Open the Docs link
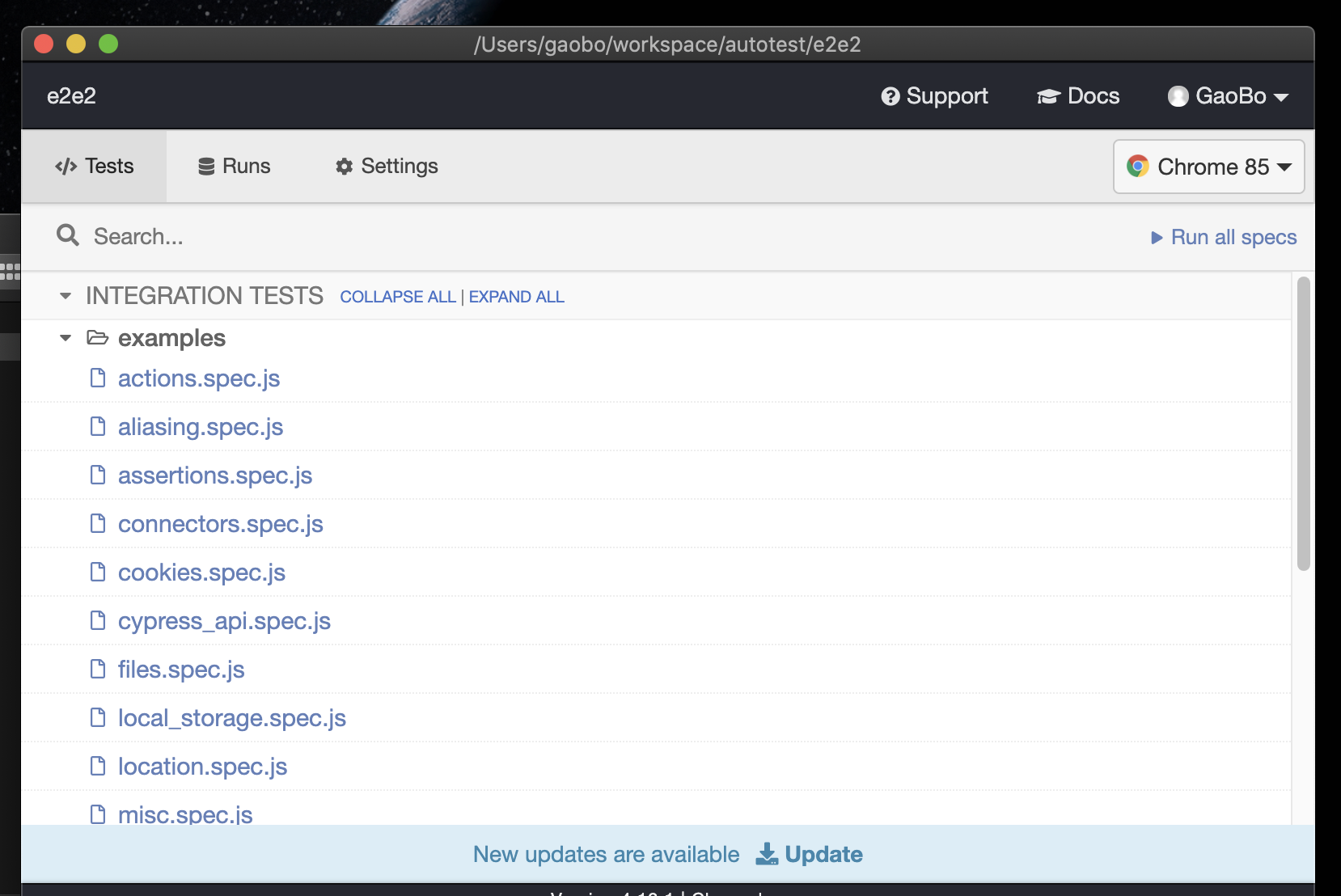This screenshot has width=1341, height=896. point(1078,95)
